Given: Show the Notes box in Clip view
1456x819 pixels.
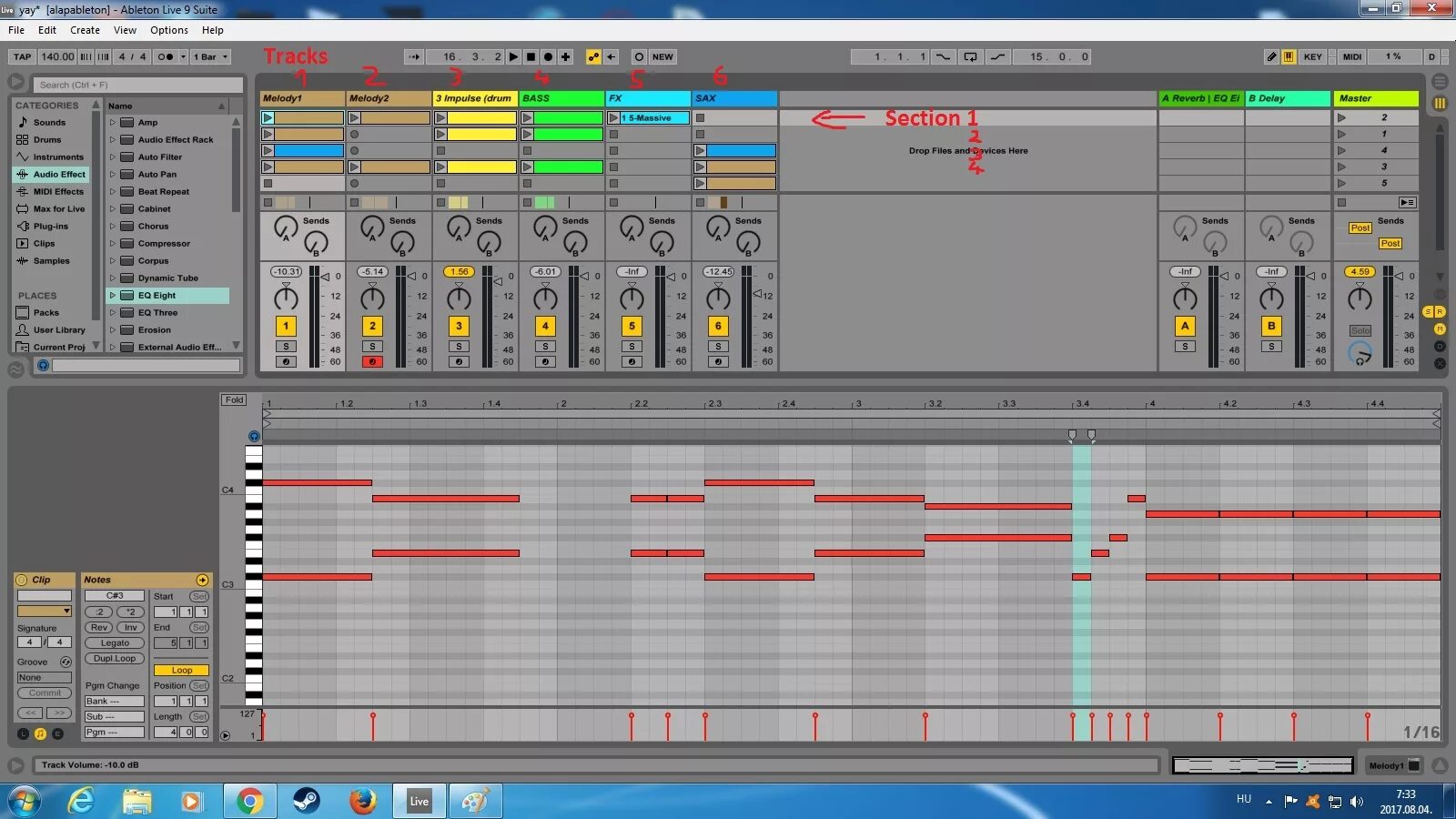Looking at the screenshot, I should pos(40,733).
